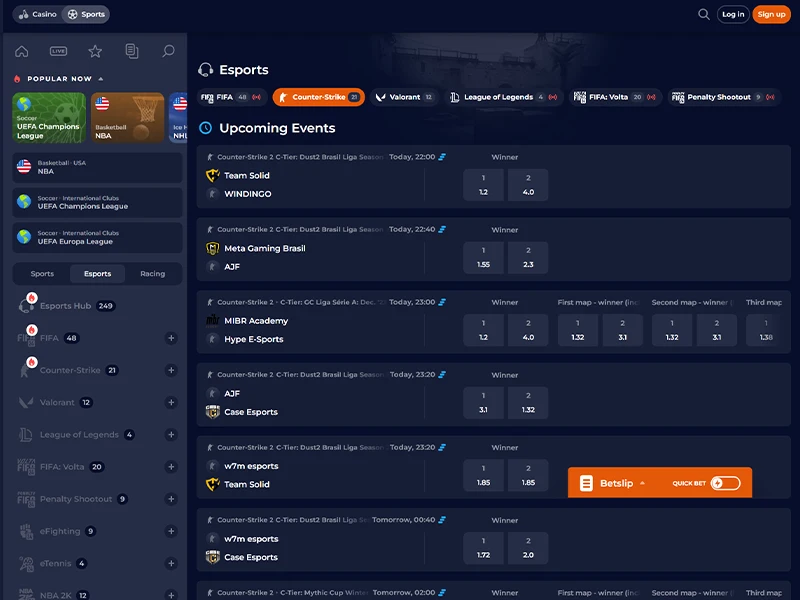This screenshot has width=800, height=600.
Task: Click the Popular Now flame icon
Action: click(x=17, y=79)
